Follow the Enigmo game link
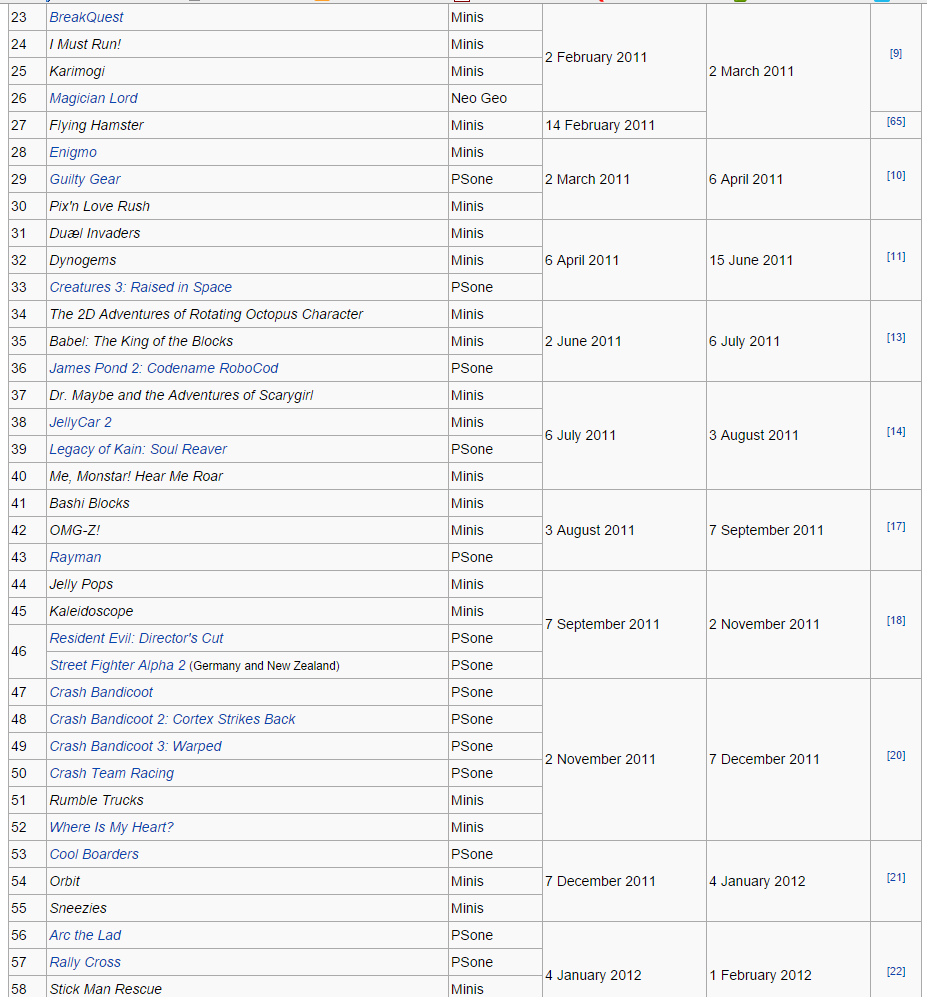Viewport: 927px width, 999px height. (x=73, y=152)
